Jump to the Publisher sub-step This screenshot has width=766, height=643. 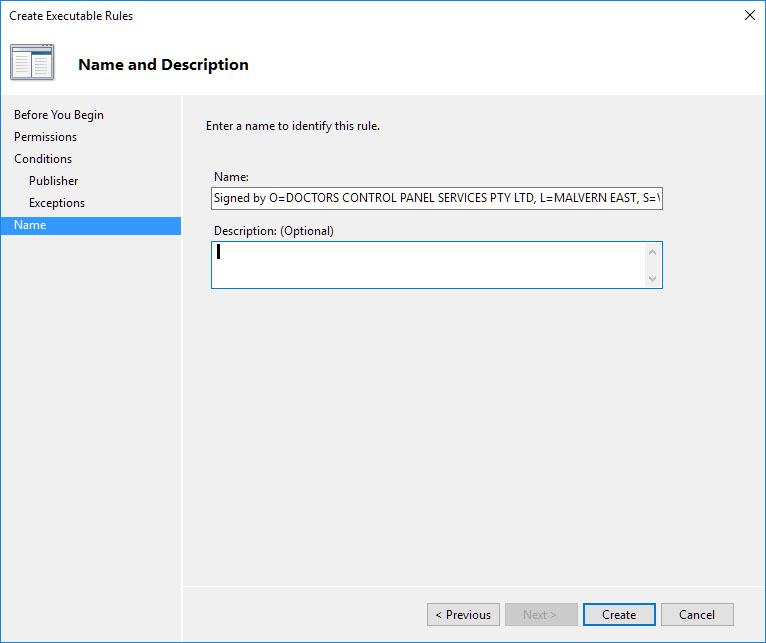point(53,181)
